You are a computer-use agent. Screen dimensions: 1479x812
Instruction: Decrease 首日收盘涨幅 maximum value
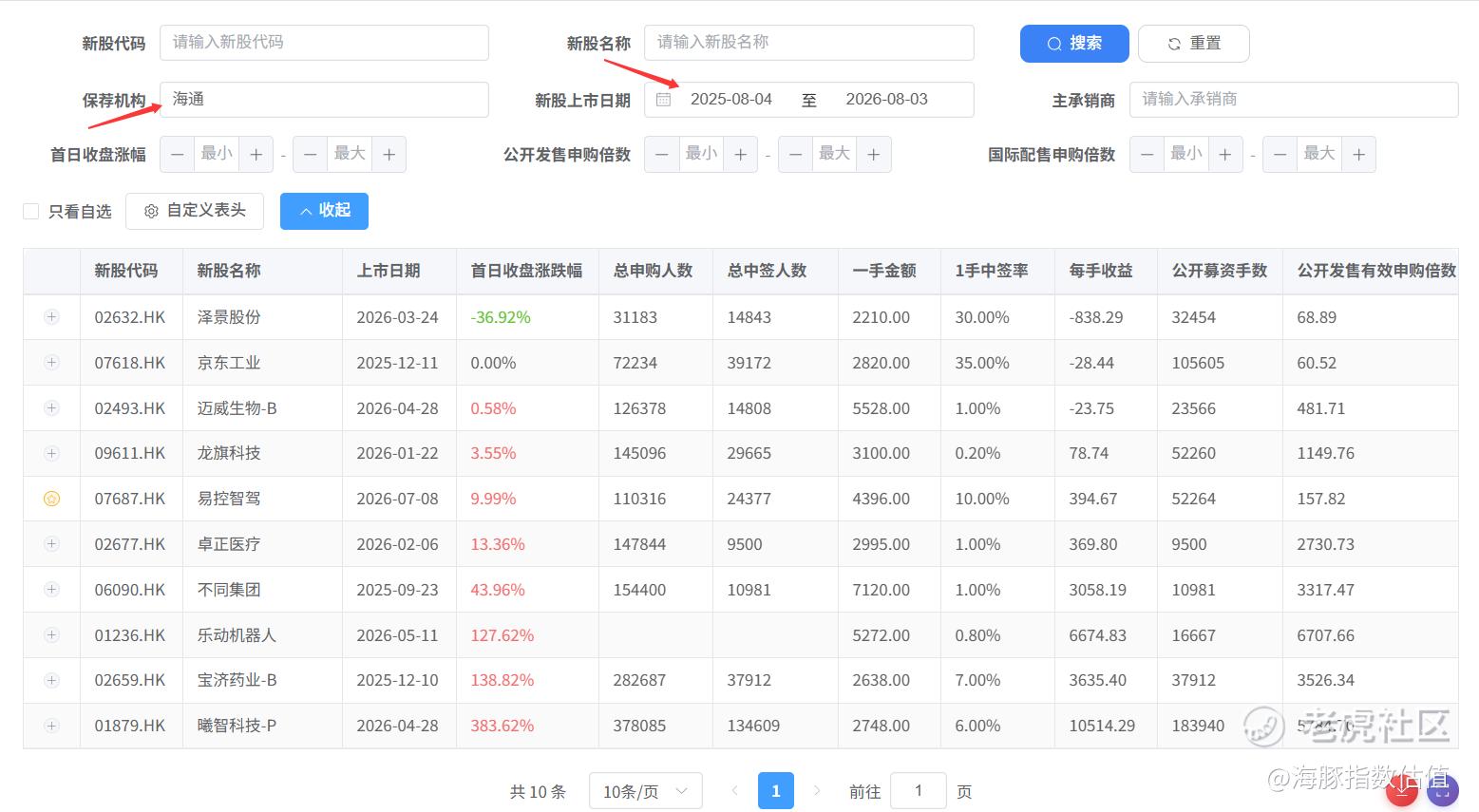pyautogui.click(x=311, y=155)
